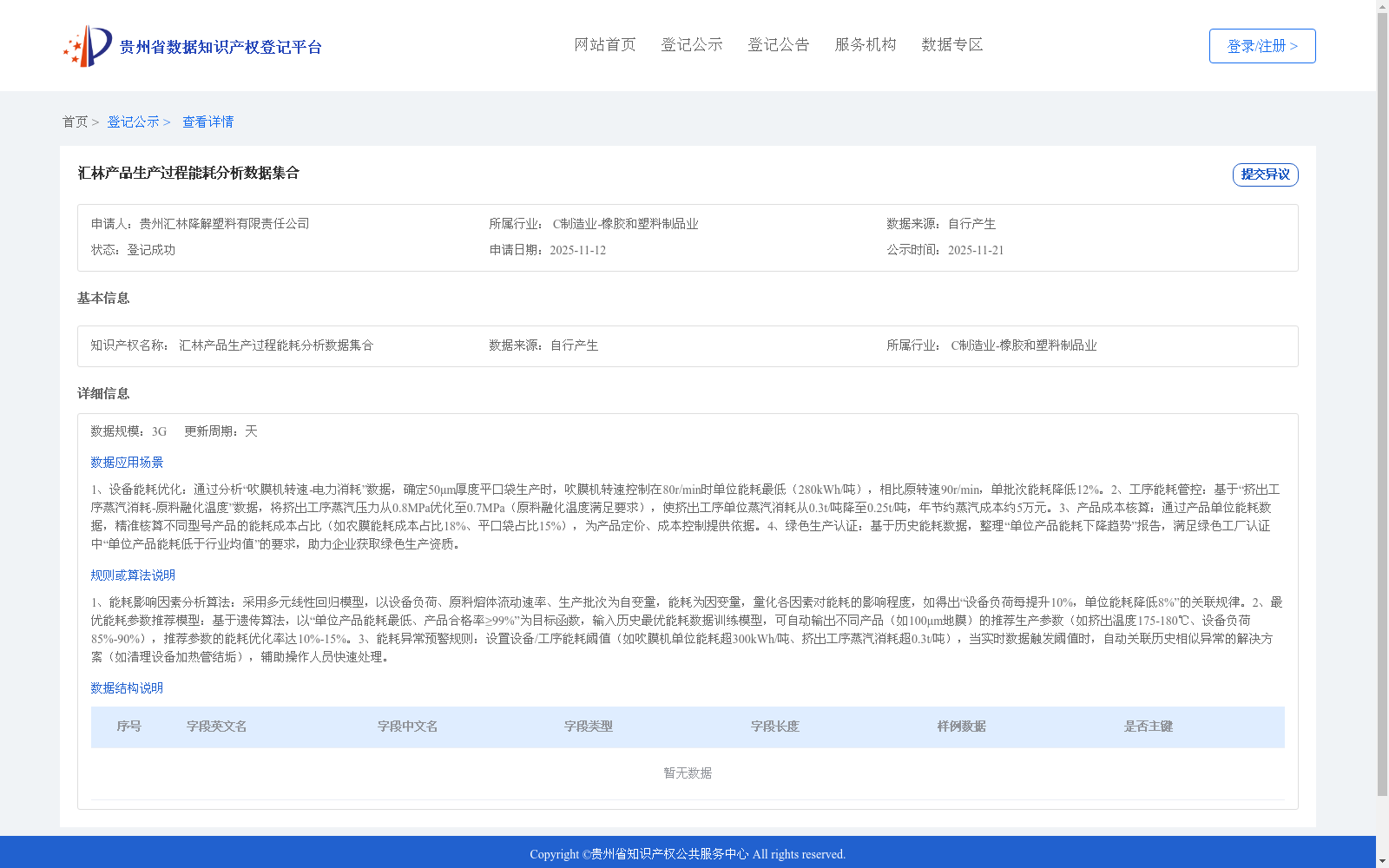Click 知识产权名称 value in 基本信息
Image resolution: width=1389 pixels, height=868 pixels.
(276, 345)
